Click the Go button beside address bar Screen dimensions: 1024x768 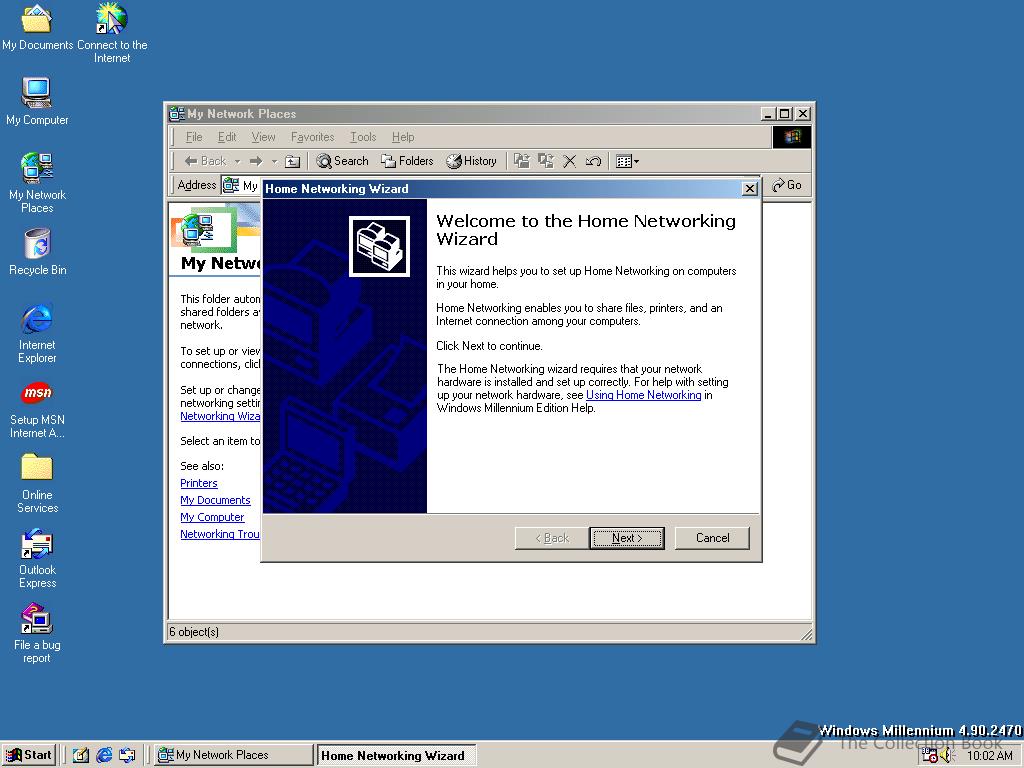[787, 185]
